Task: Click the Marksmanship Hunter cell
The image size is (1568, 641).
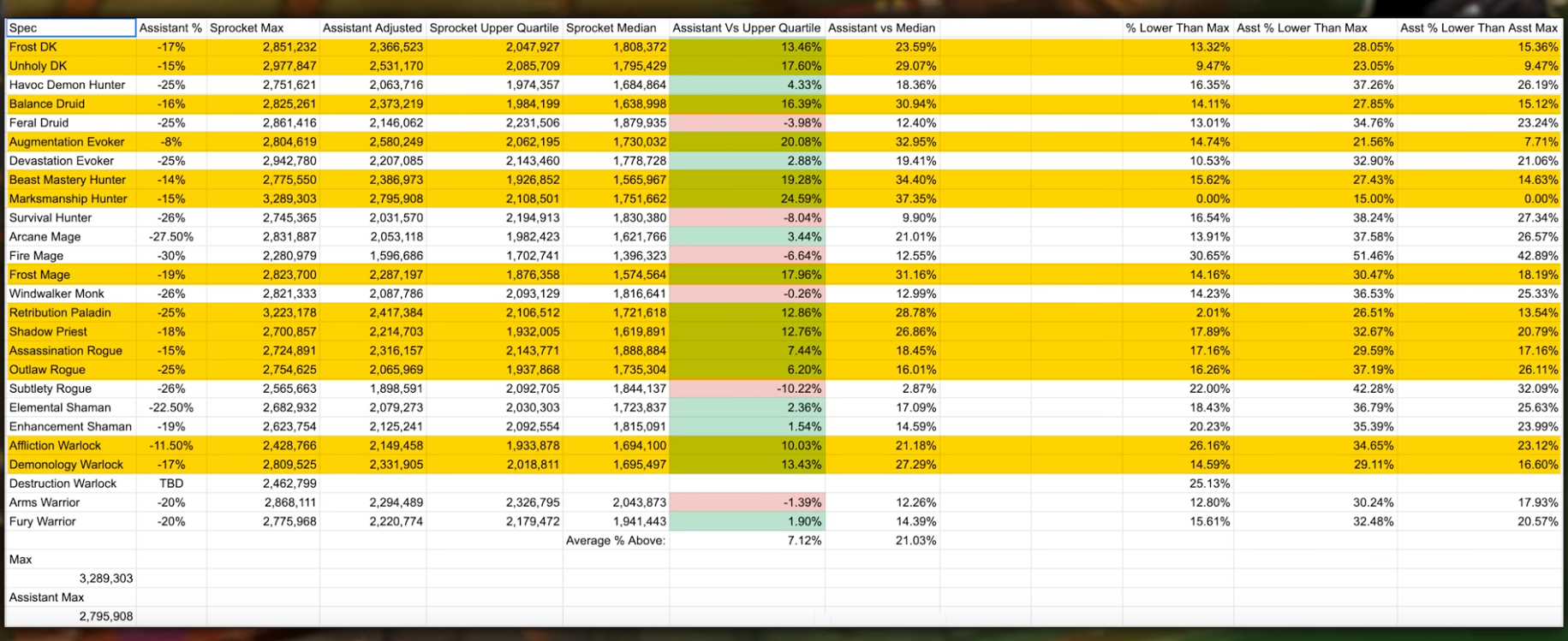Action: [x=71, y=199]
